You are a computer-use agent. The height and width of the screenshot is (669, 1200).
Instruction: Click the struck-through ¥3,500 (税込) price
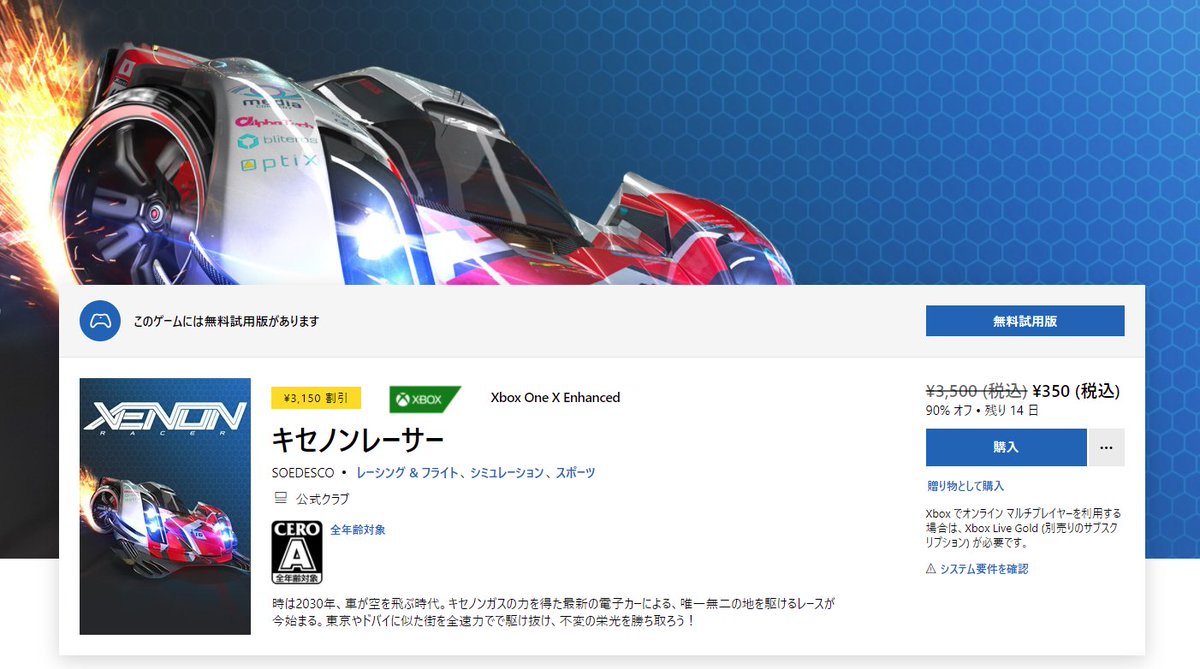(x=976, y=391)
